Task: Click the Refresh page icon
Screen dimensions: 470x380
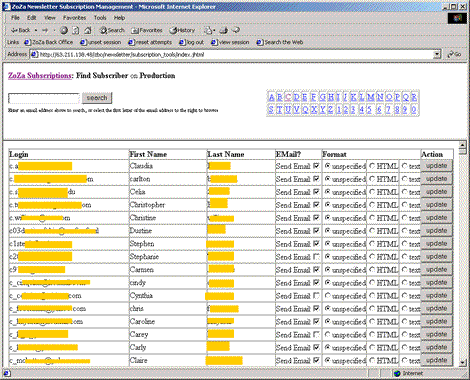Action: coord(76,30)
